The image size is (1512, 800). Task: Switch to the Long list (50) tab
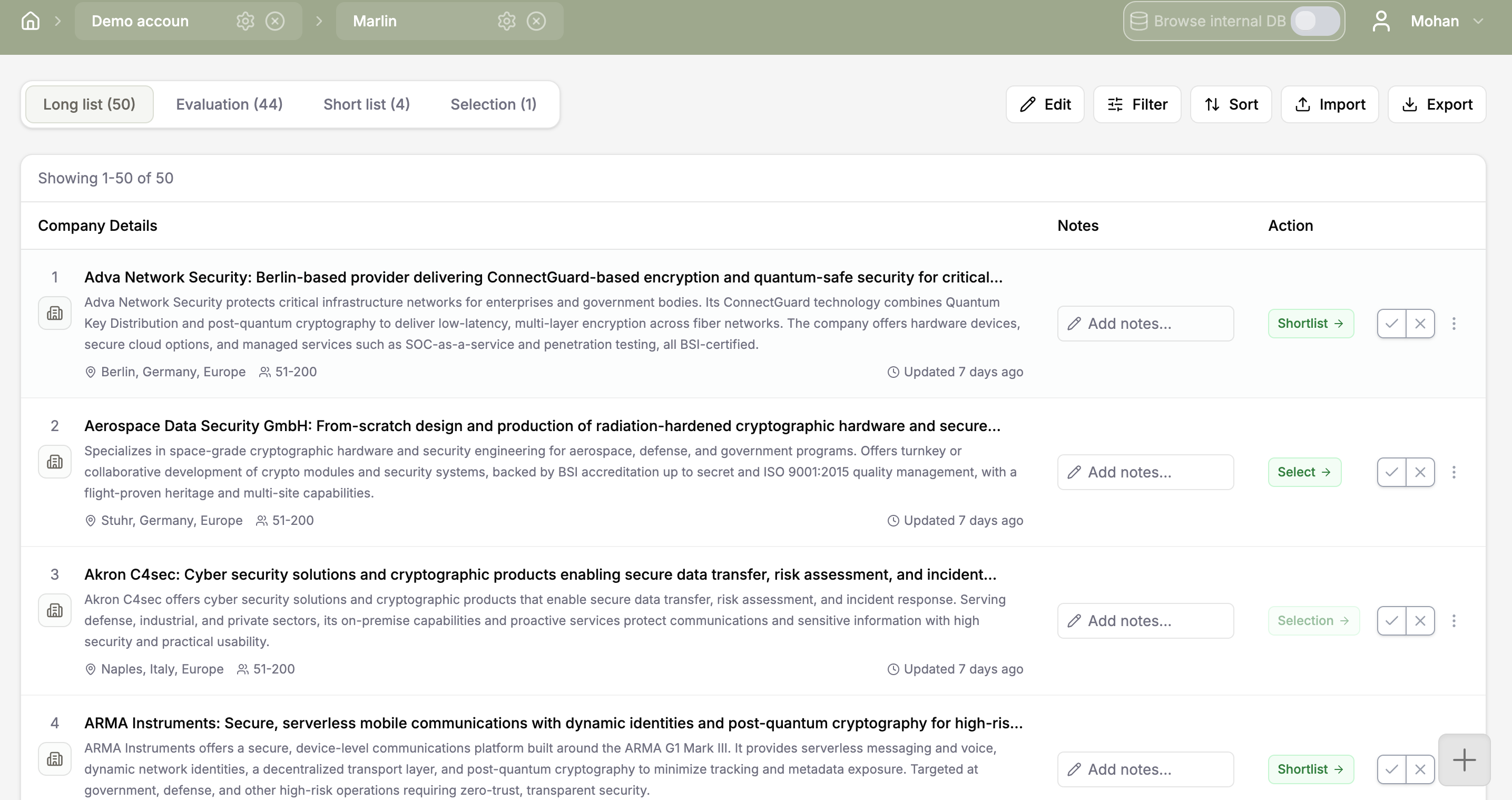(x=89, y=104)
